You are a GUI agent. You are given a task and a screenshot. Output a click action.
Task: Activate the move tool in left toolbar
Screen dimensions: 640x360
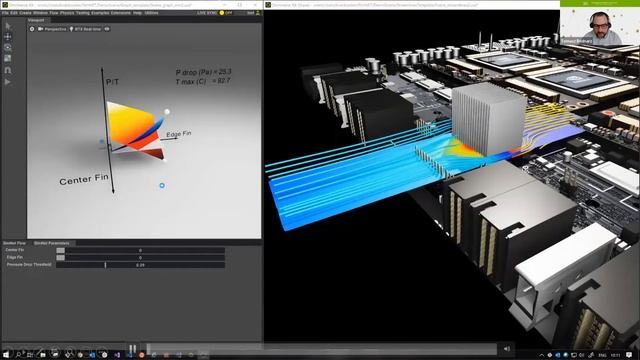pos(8,37)
